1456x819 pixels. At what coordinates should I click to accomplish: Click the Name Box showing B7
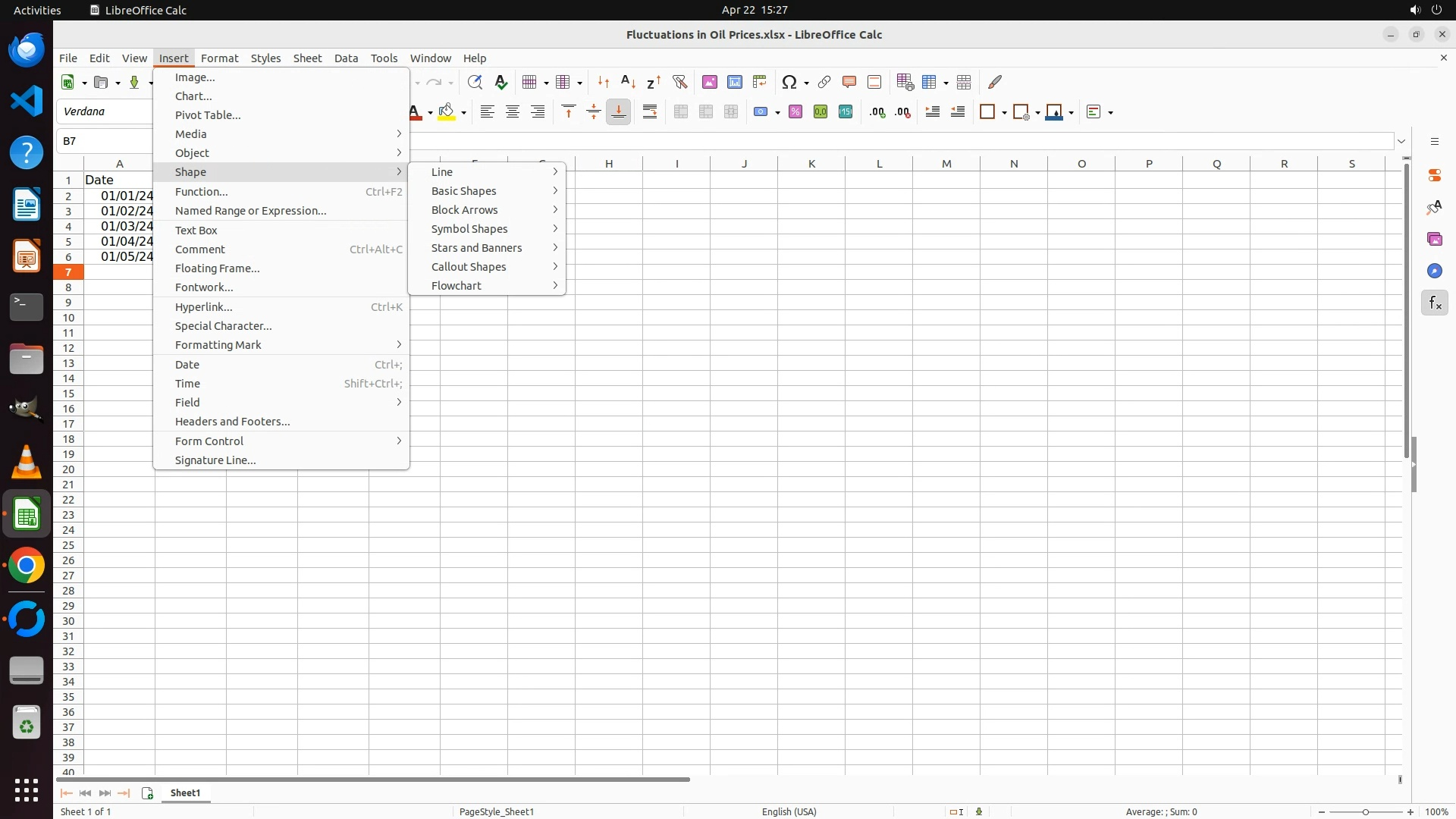[106, 141]
